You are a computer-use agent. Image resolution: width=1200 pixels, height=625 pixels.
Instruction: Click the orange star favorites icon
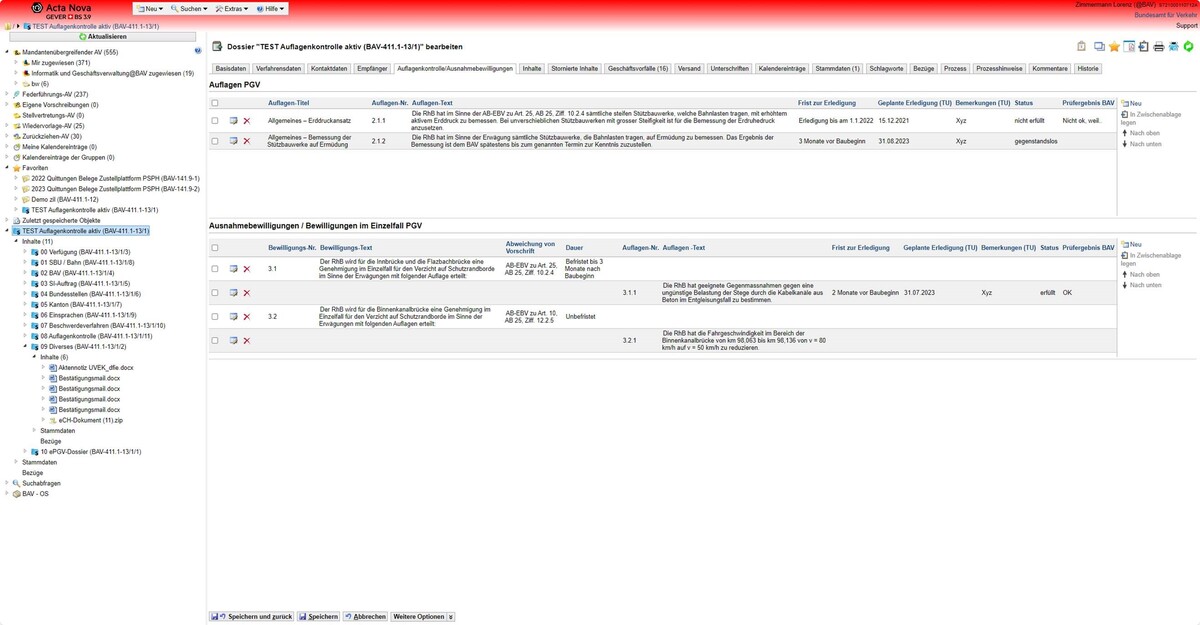click(x=1114, y=47)
